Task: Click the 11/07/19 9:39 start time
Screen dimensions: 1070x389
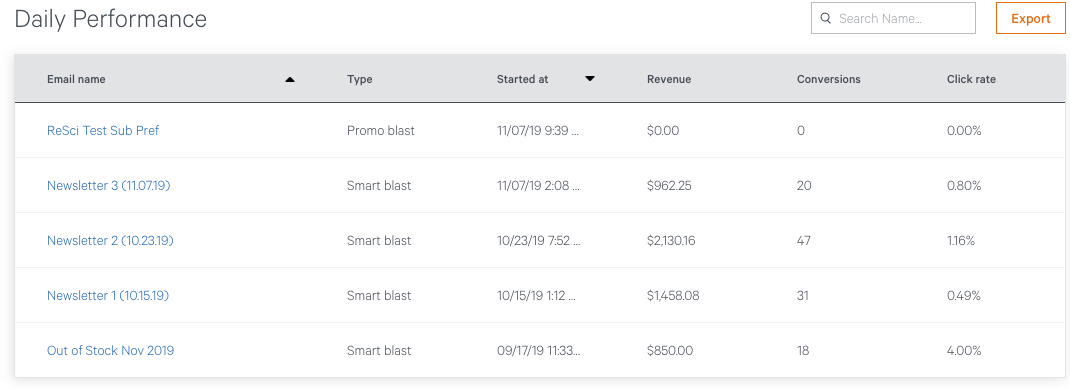Action: [538, 130]
